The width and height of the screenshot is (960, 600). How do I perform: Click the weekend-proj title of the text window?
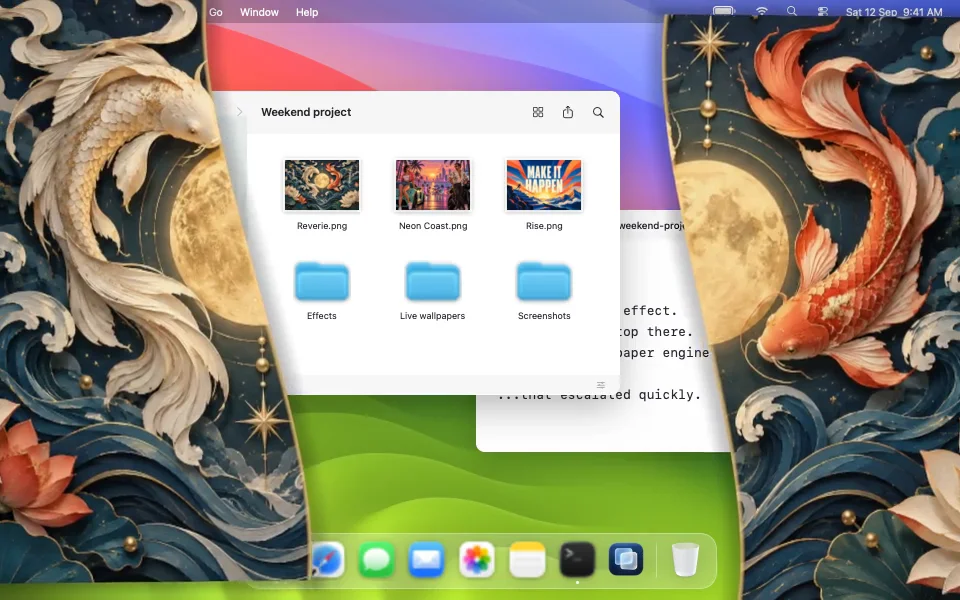[651, 225]
